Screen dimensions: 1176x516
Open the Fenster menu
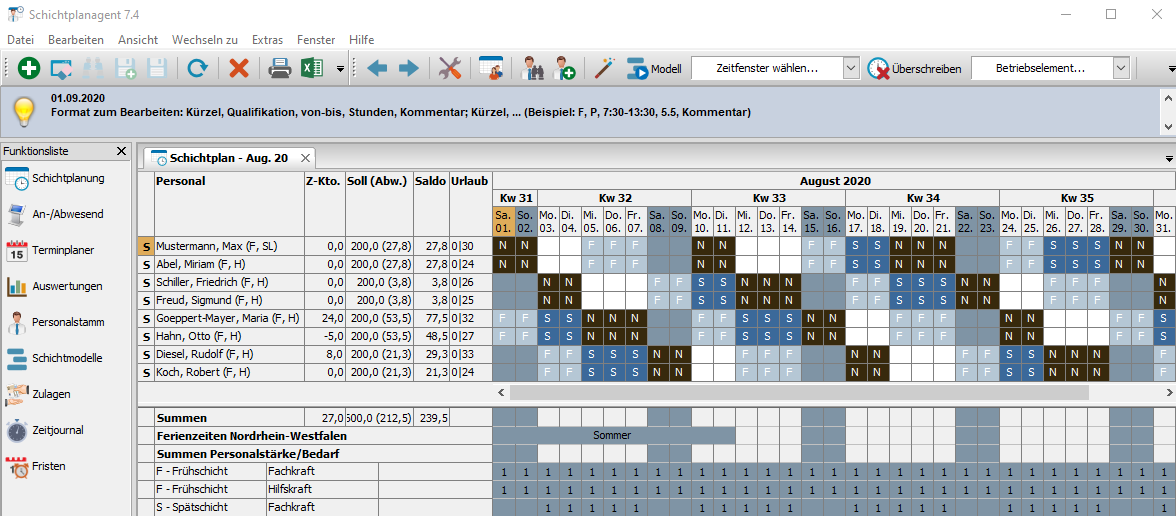[316, 40]
